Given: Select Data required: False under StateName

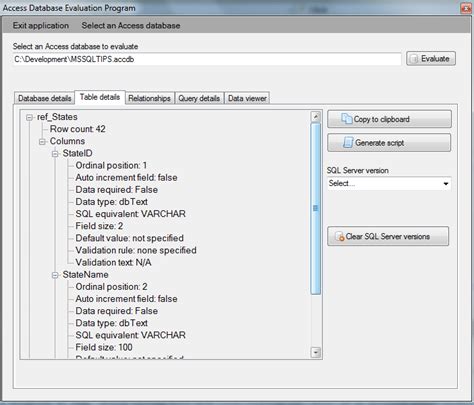Looking at the screenshot, I should click(x=117, y=311).
